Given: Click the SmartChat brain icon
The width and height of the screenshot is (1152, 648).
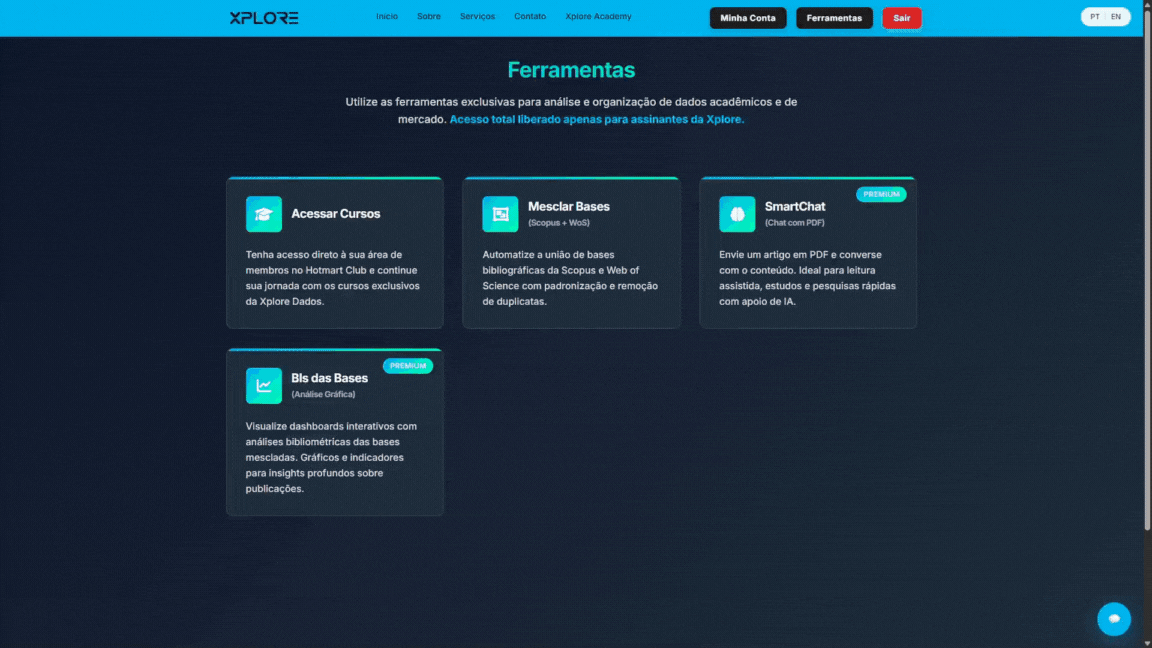Looking at the screenshot, I should click(x=737, y=214).
